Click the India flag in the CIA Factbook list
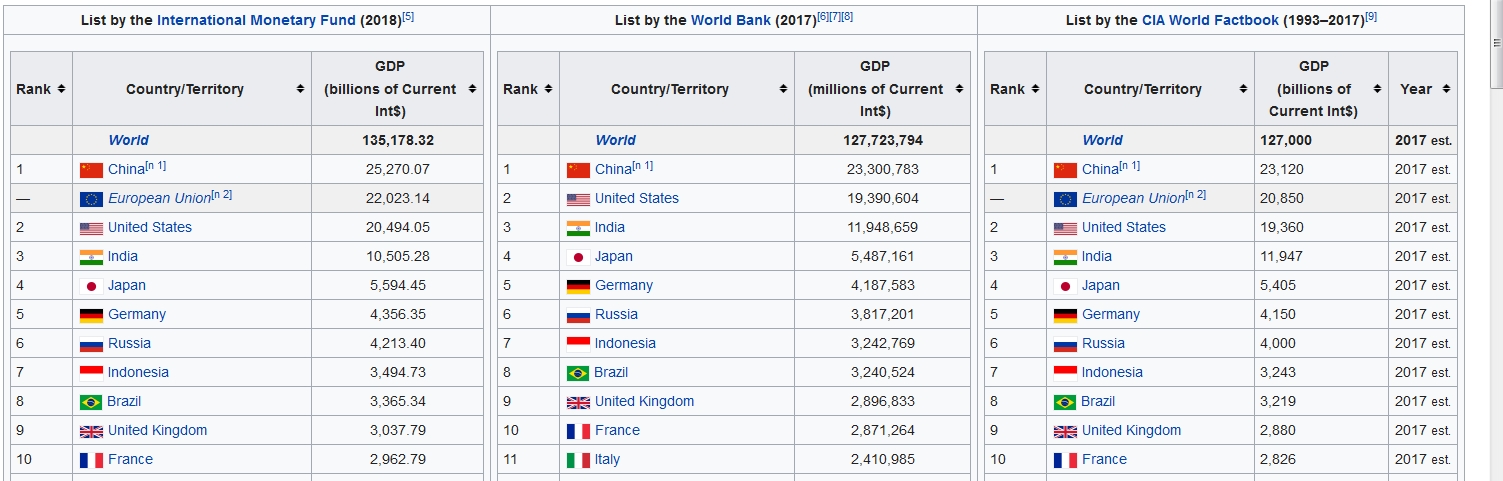 (x=1065, y=257)
